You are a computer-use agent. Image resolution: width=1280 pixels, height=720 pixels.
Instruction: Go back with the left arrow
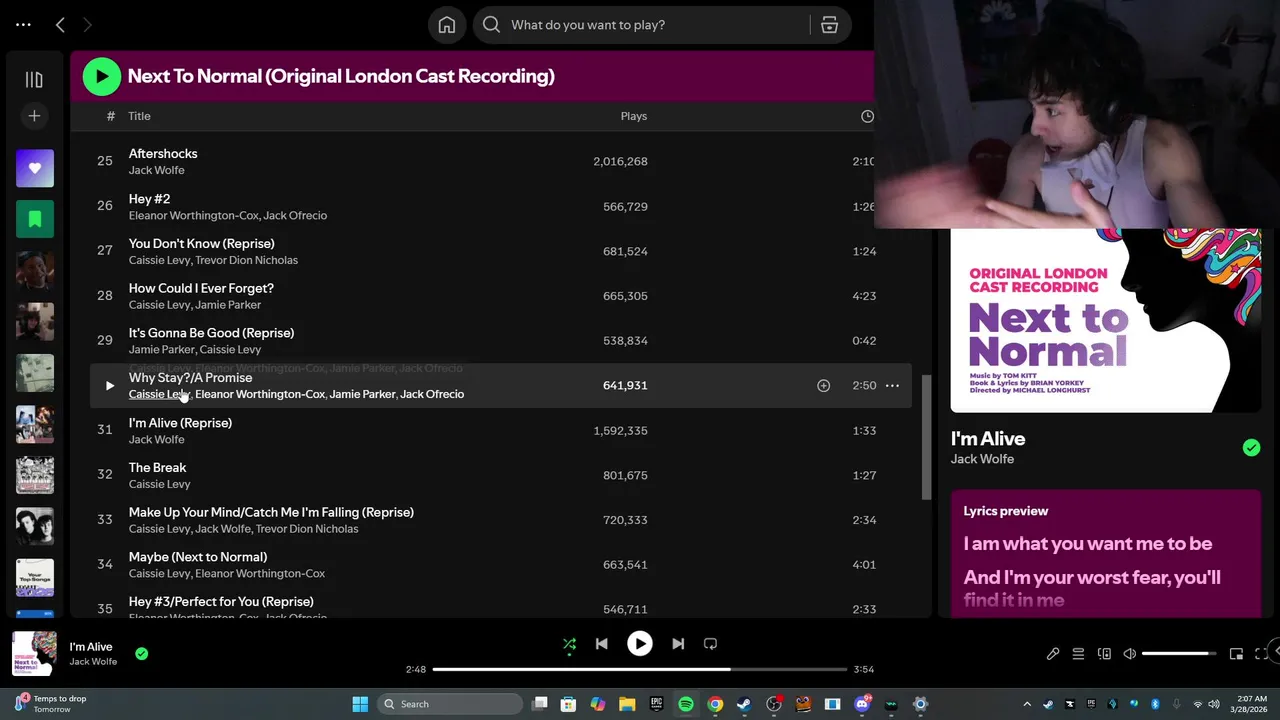60,25
